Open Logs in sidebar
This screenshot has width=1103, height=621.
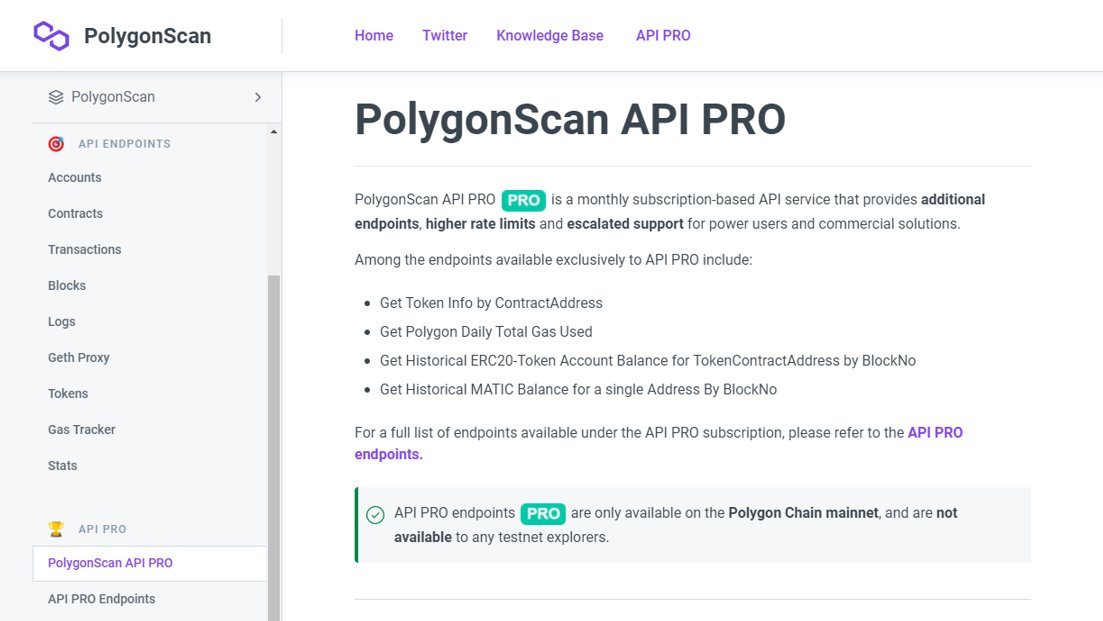click(61, 321)
